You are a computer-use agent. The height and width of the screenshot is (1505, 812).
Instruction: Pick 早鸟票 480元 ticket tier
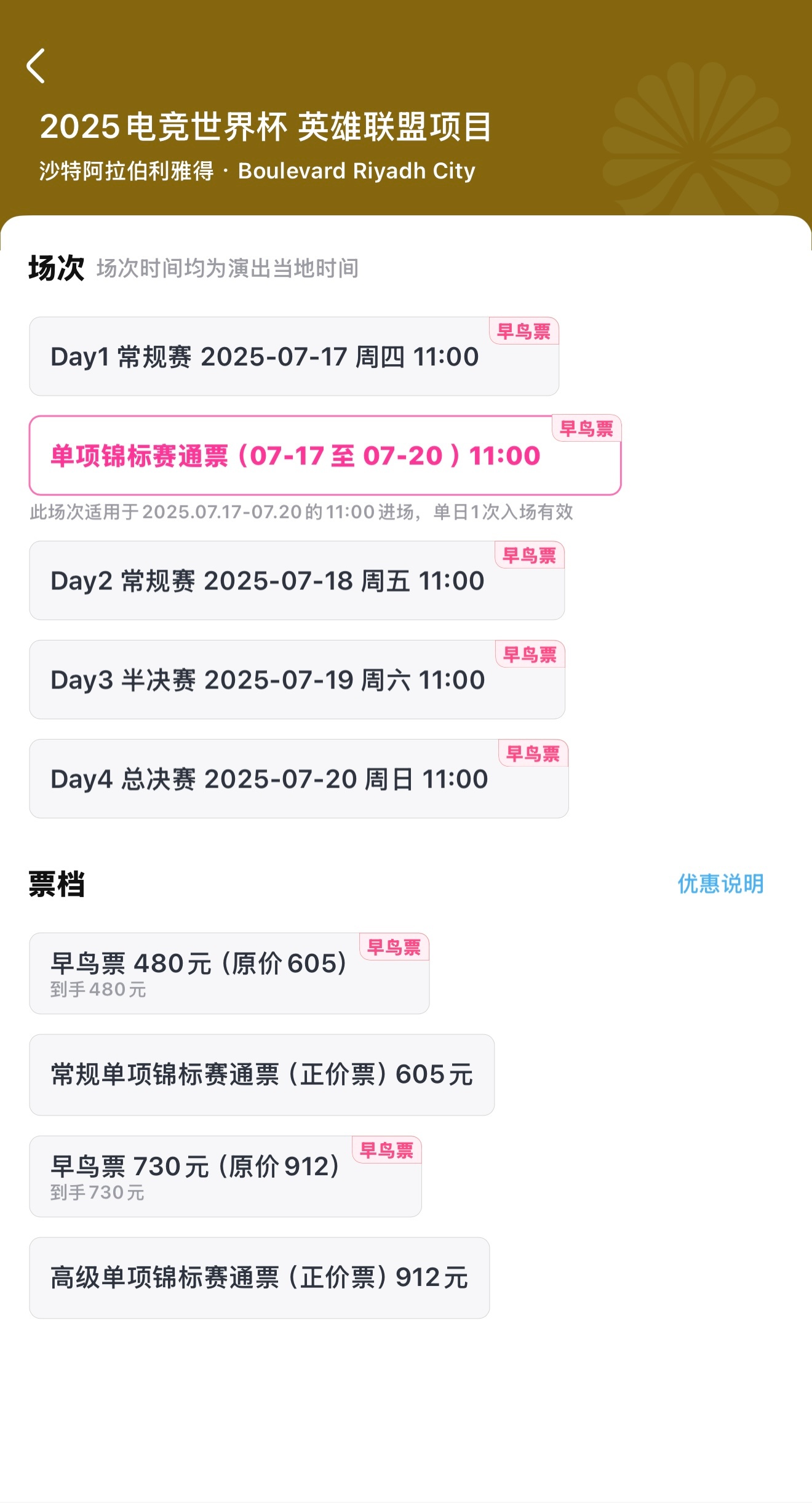pyautogui.click(x=229, y=973)
